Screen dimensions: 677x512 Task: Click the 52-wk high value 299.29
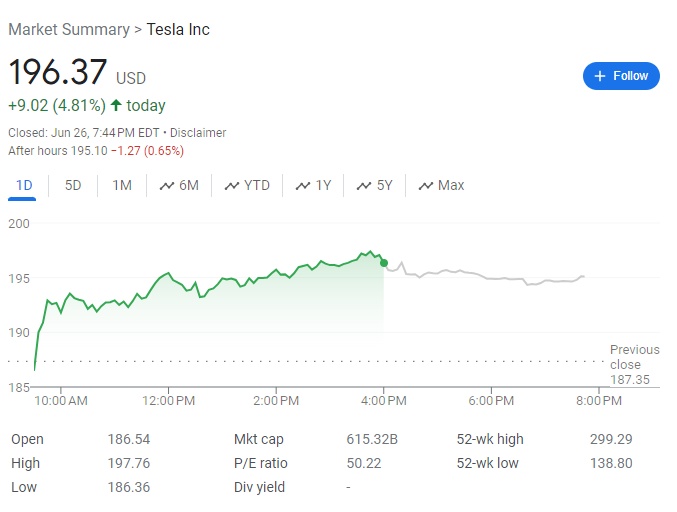610,439
